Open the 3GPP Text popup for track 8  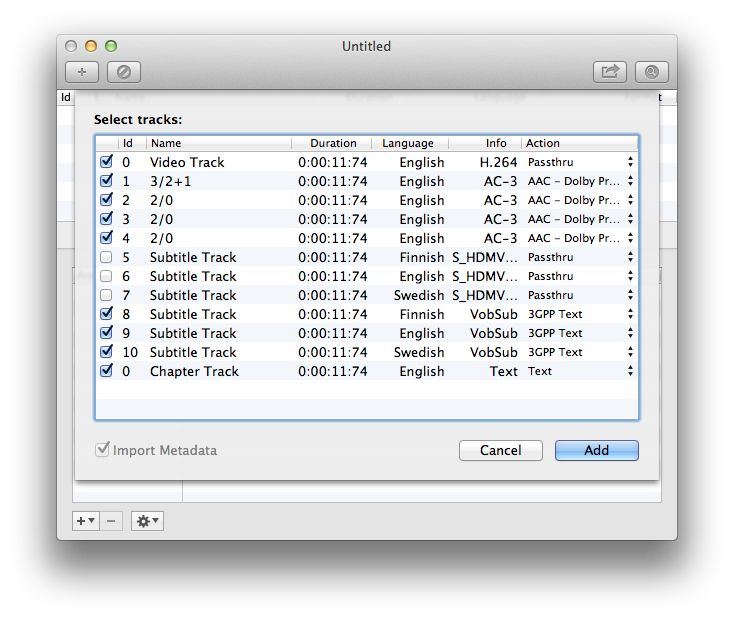click(x=580, y=314)
